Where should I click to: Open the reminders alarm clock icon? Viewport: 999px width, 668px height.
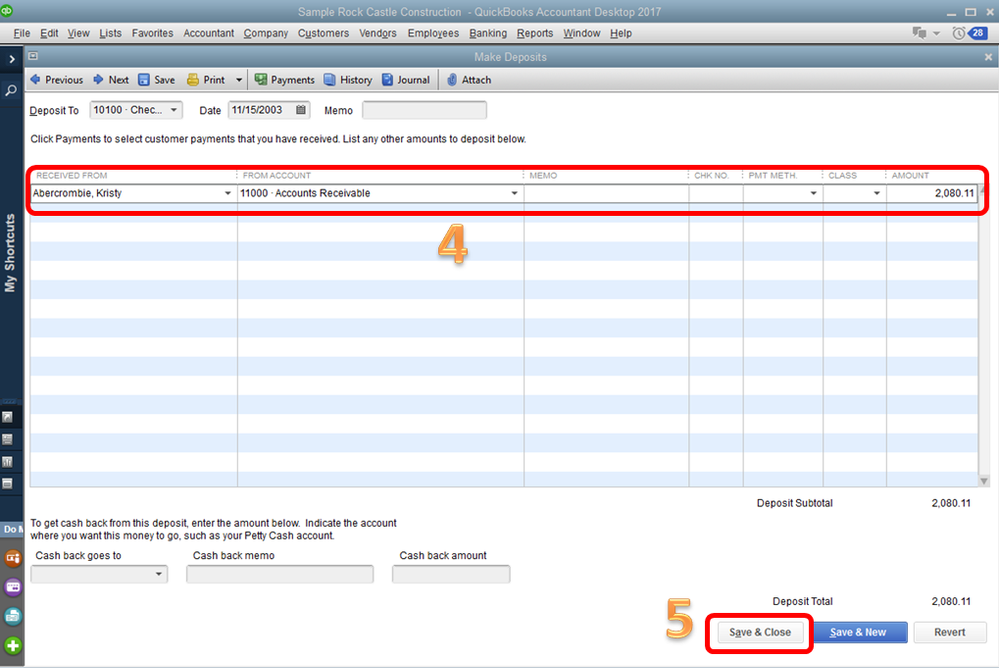(958, 33)
